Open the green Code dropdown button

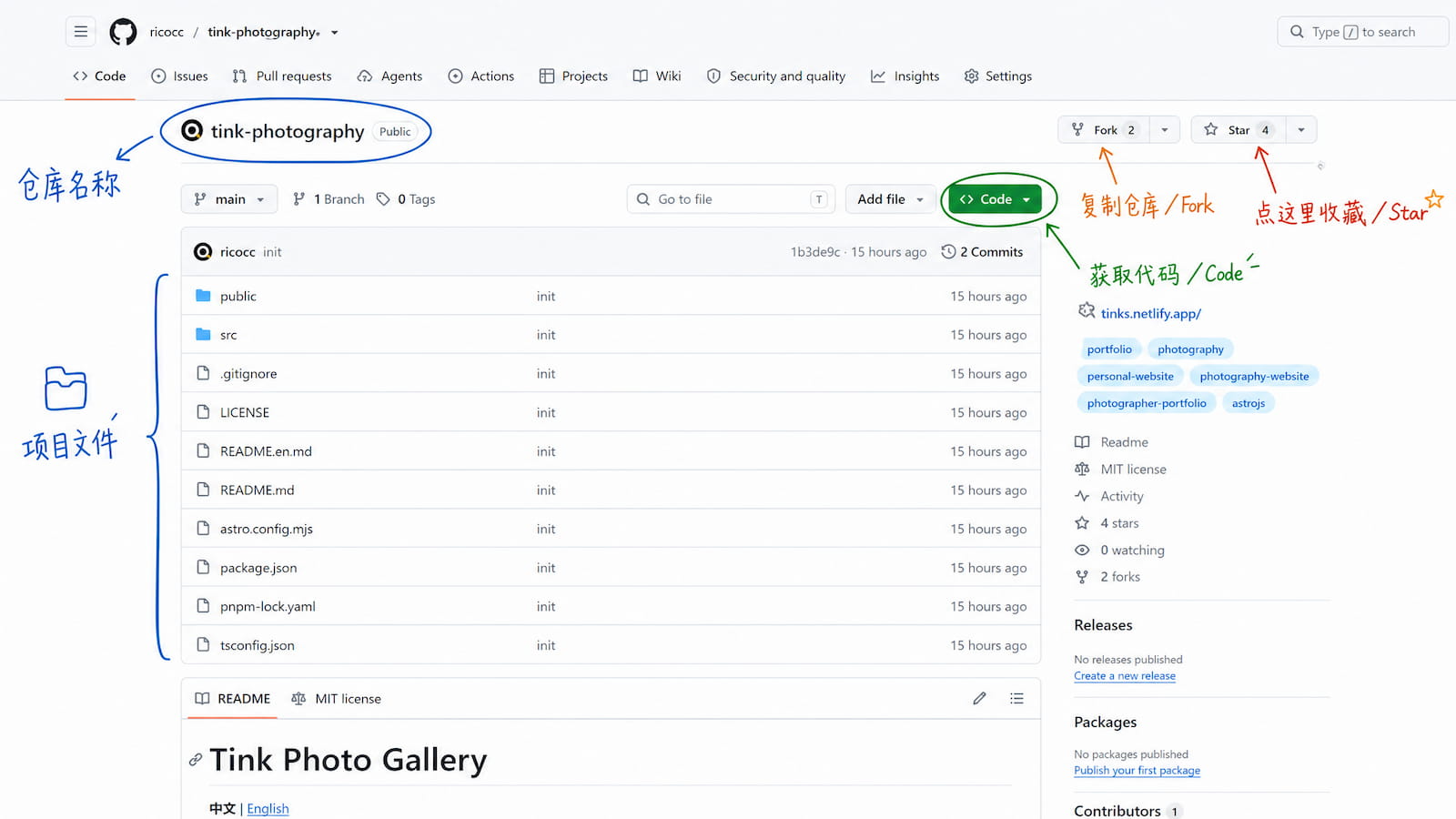995,199
